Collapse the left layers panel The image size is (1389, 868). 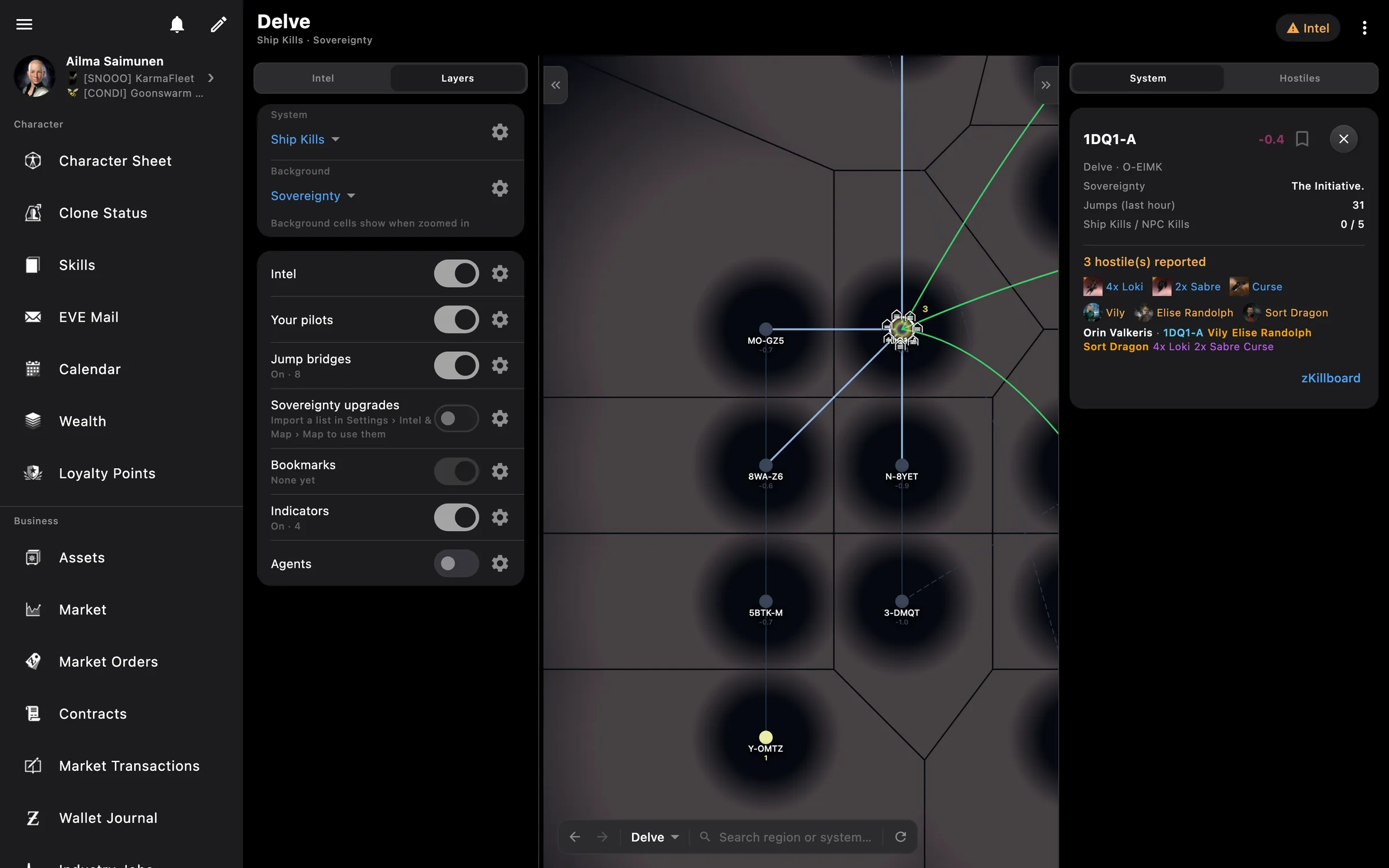(x=556, y=85)
